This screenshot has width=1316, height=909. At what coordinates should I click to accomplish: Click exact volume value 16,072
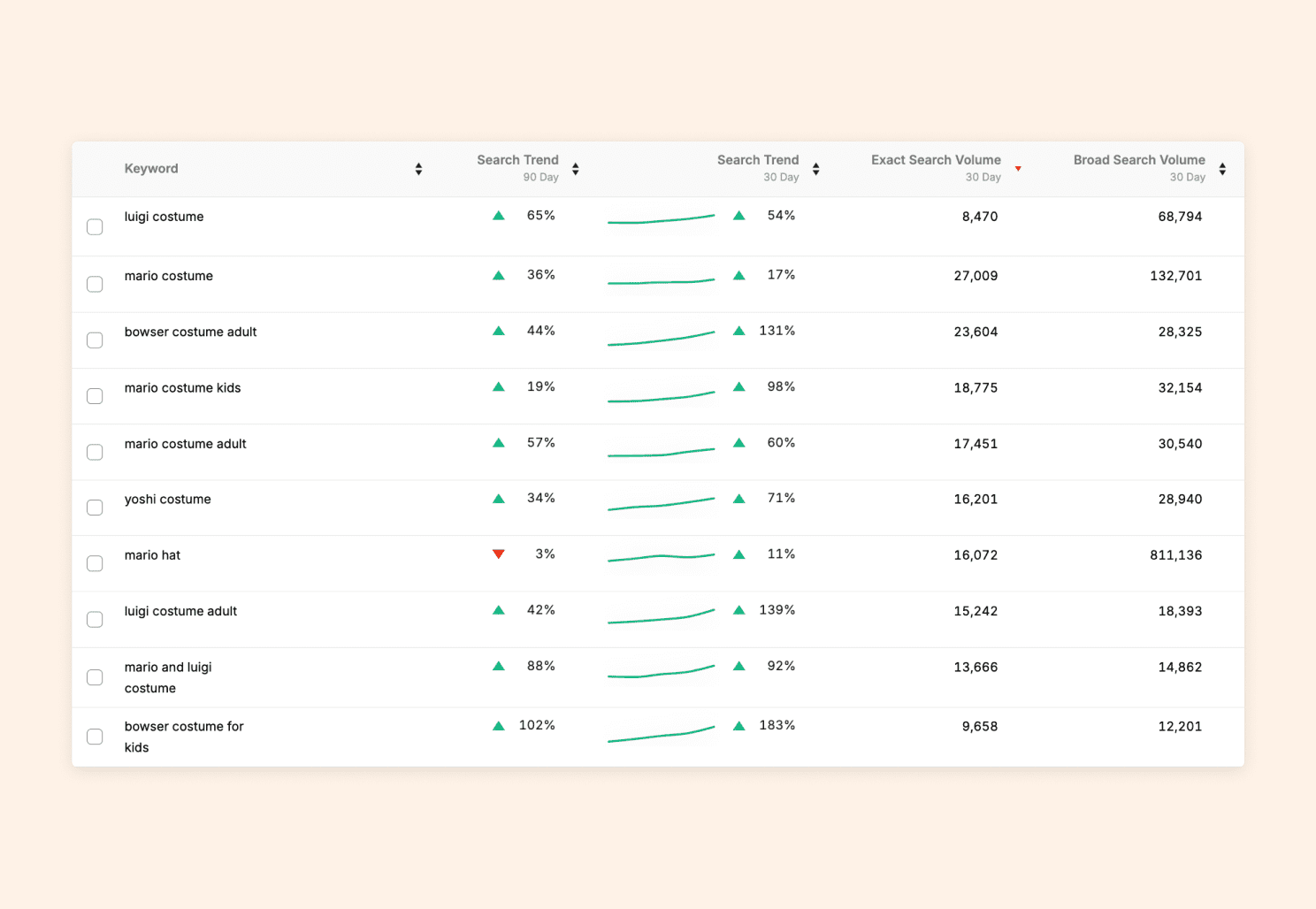tap(976, 555)
